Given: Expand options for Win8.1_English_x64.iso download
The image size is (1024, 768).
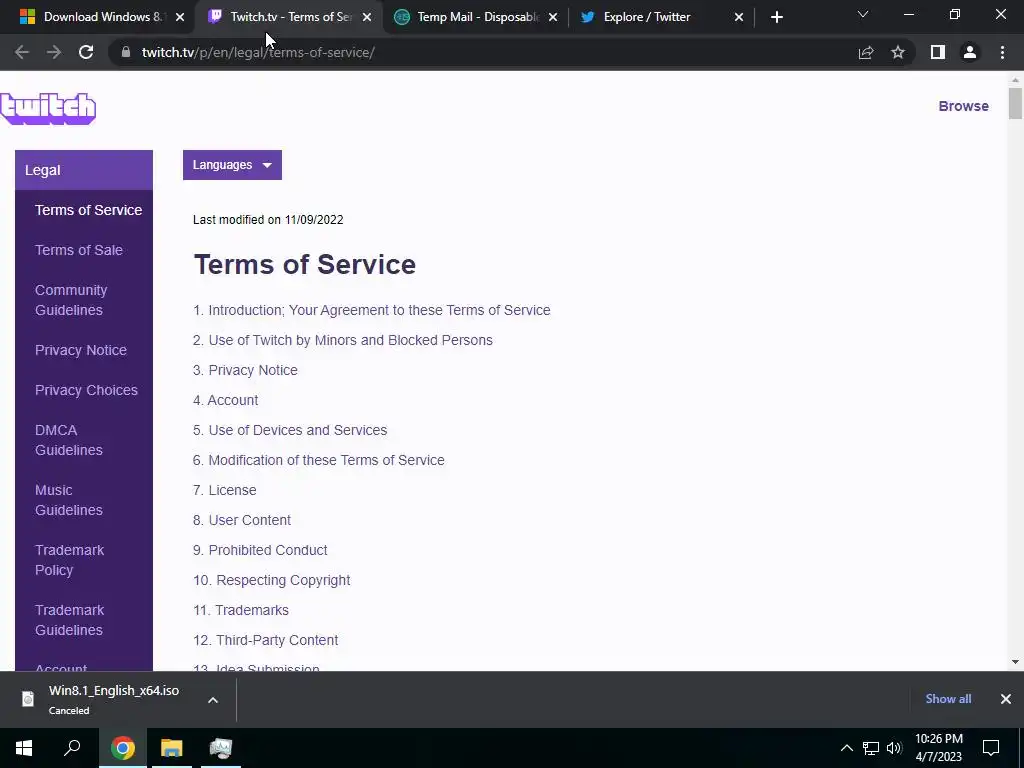Looking at the screenshot, I should [x=213, y=700].
